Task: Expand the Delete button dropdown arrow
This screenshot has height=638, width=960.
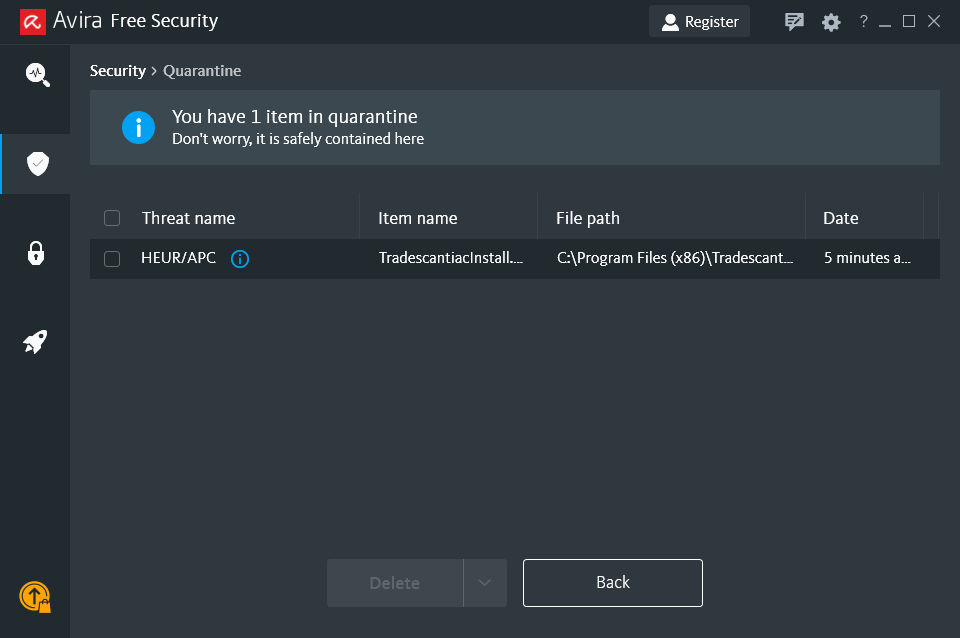Action: [x=485, y=583]
